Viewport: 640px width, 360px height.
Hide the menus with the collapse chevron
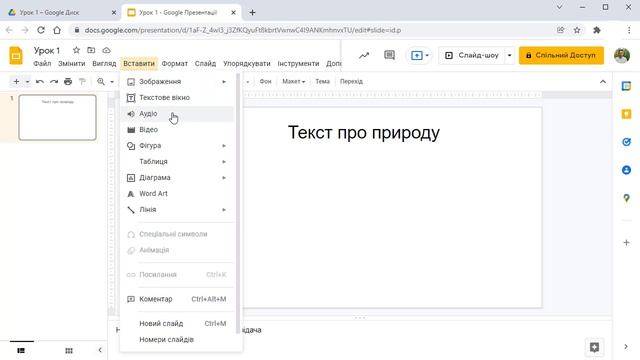tap(603, 82)
